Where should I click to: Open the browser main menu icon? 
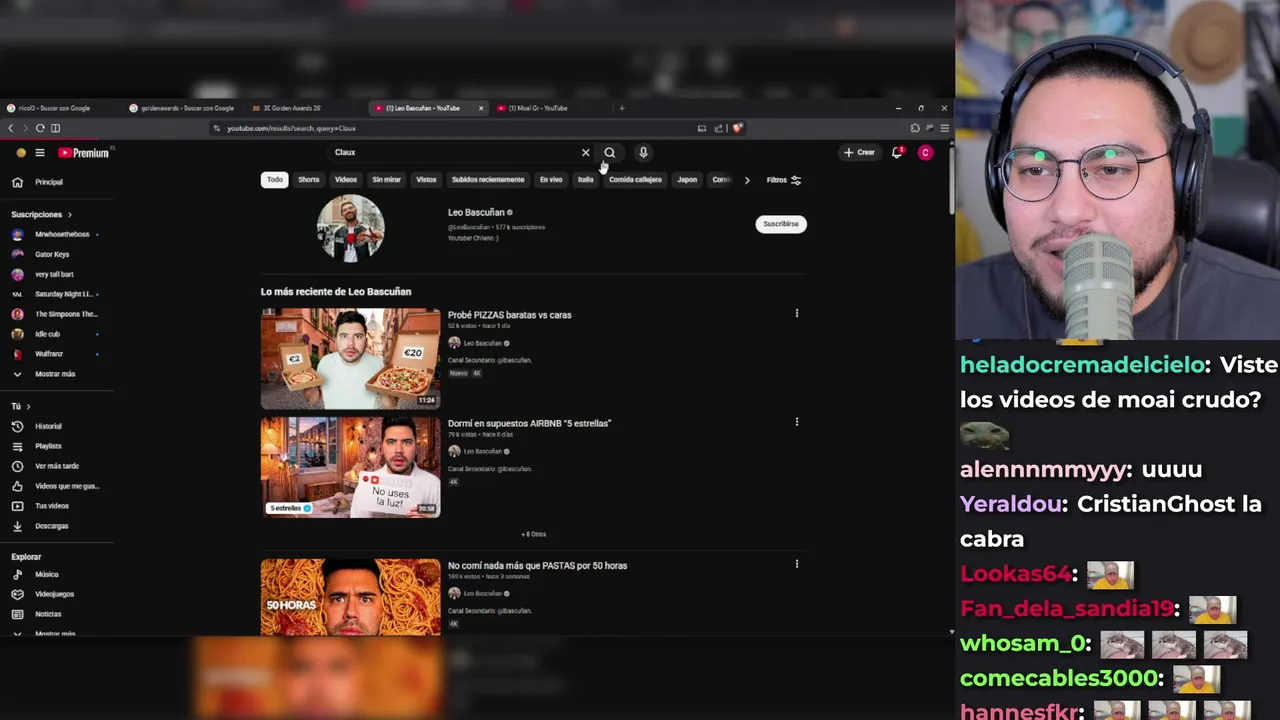coord(944,128)
